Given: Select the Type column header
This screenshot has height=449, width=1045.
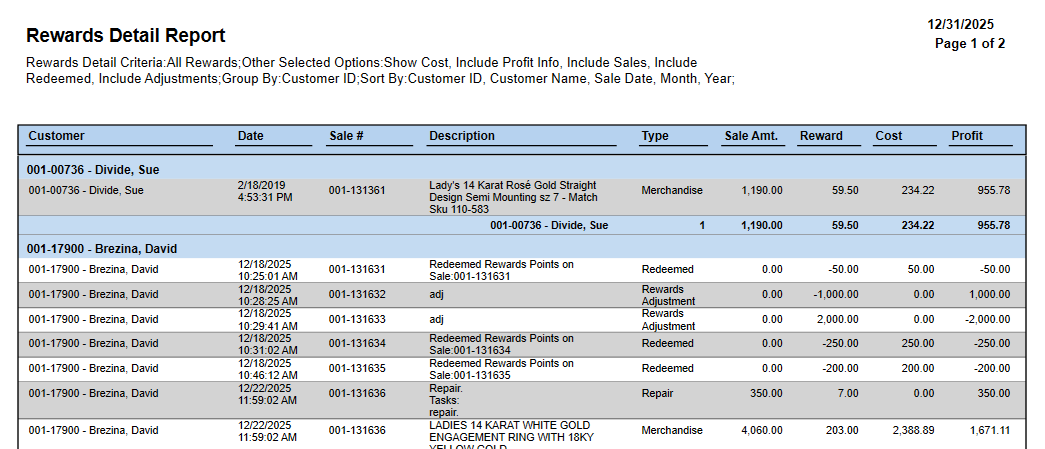Looking at the screenshot, I should coord(654,136).
